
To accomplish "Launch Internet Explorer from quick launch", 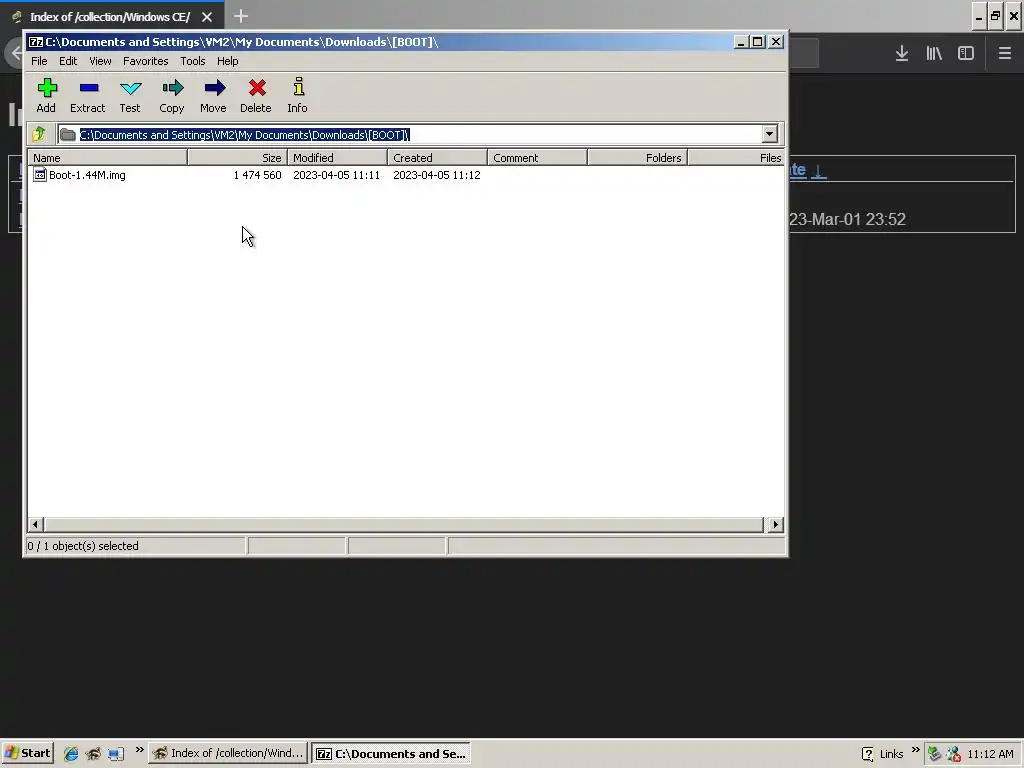I will (71, 754).
